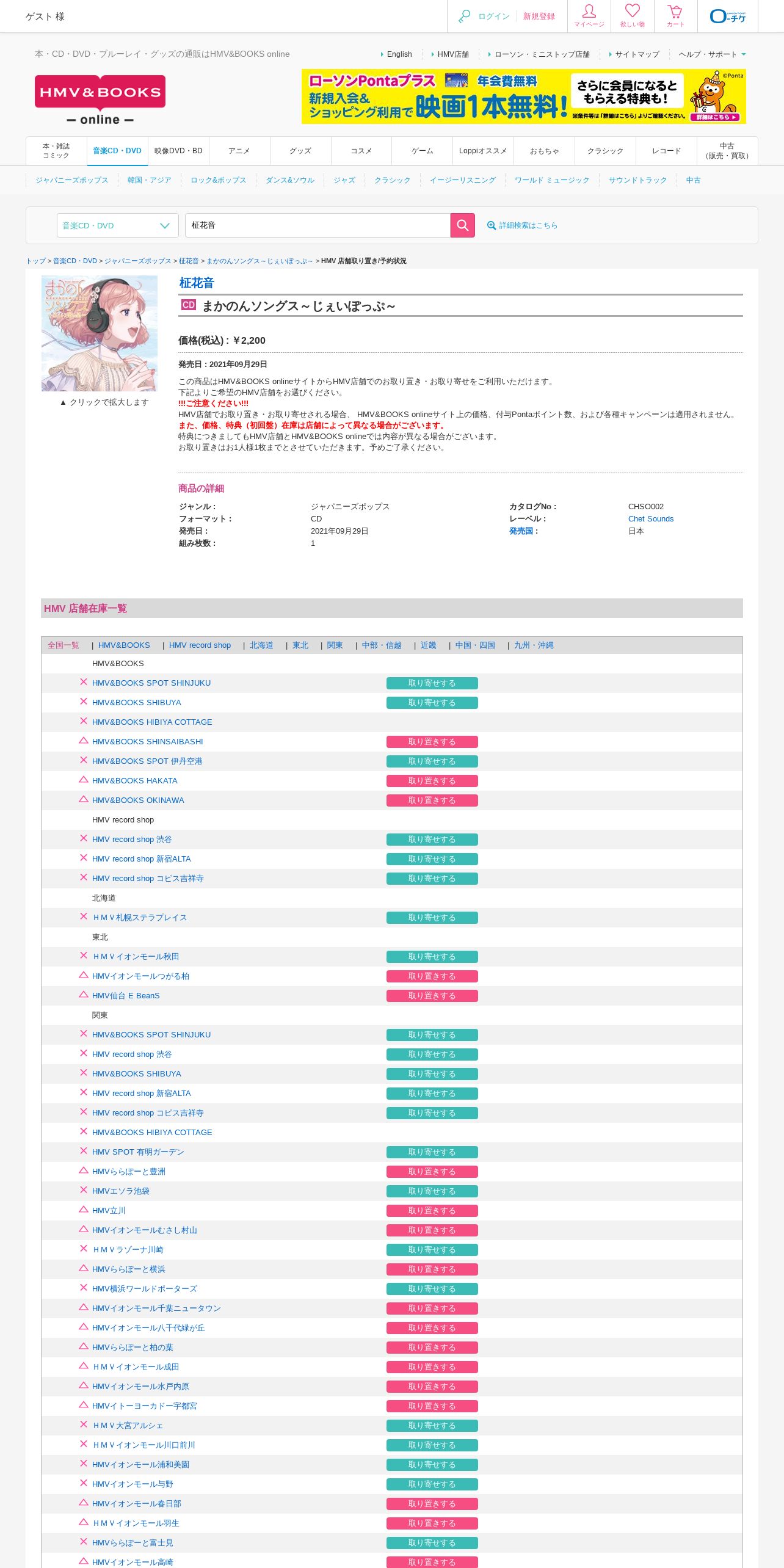Filter store list by 北海道
This screenshot has height=1568, width=784.
[261, 645]
